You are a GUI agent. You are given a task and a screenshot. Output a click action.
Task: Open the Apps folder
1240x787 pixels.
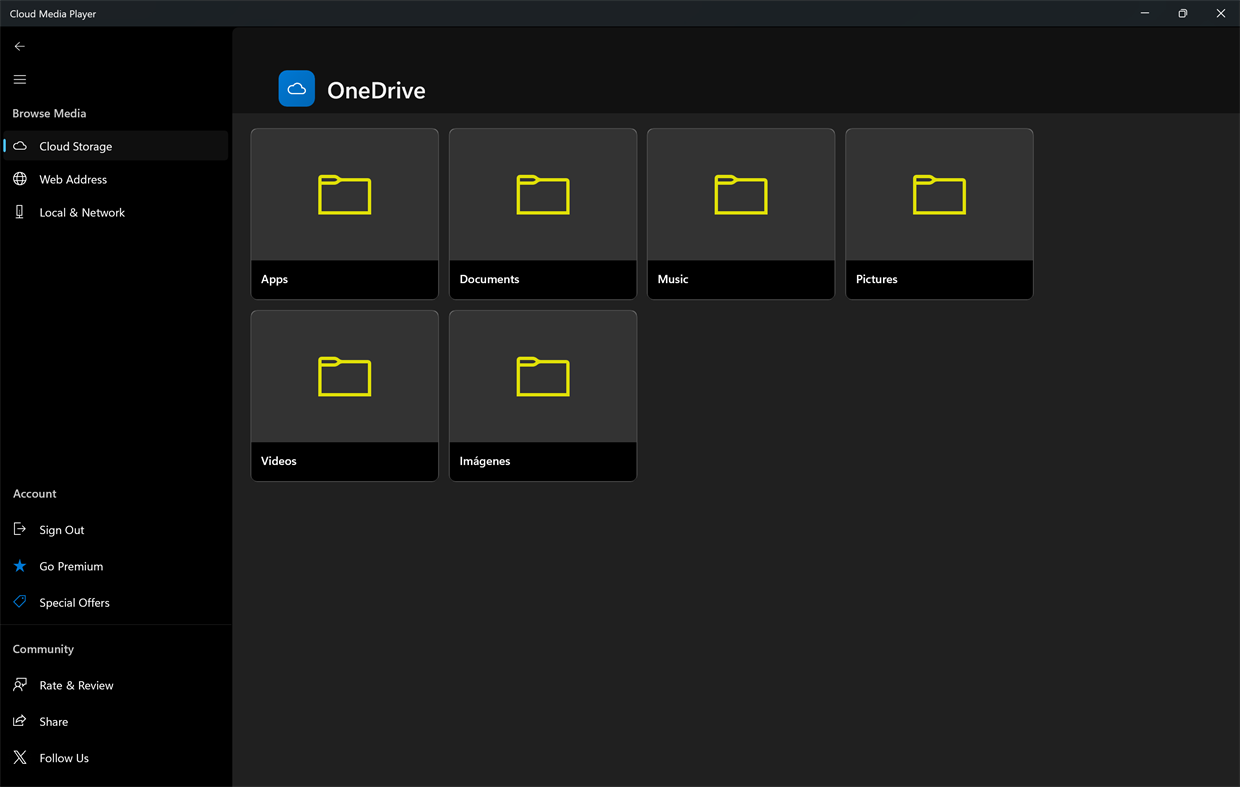pyautogui.click(x=344, y=213)
